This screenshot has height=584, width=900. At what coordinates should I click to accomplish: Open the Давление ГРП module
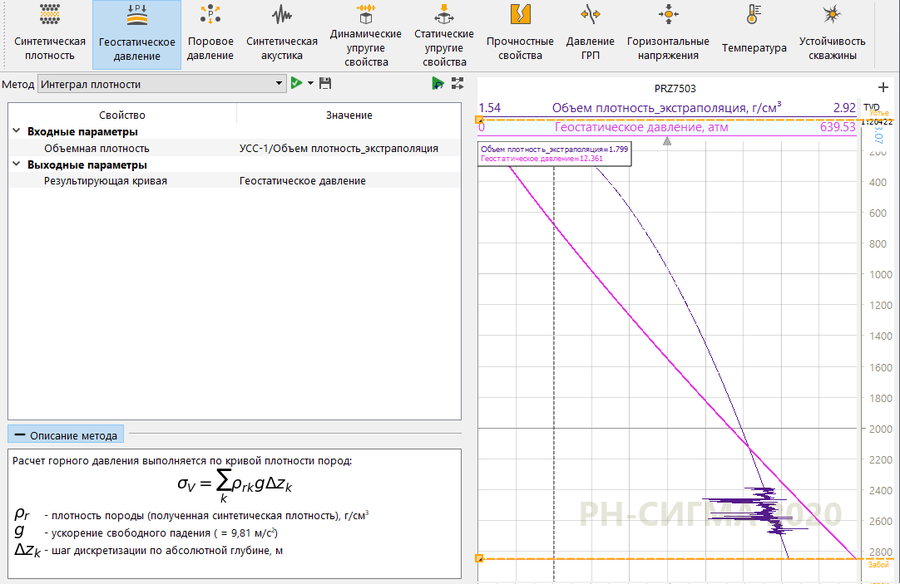pos(590,34)
